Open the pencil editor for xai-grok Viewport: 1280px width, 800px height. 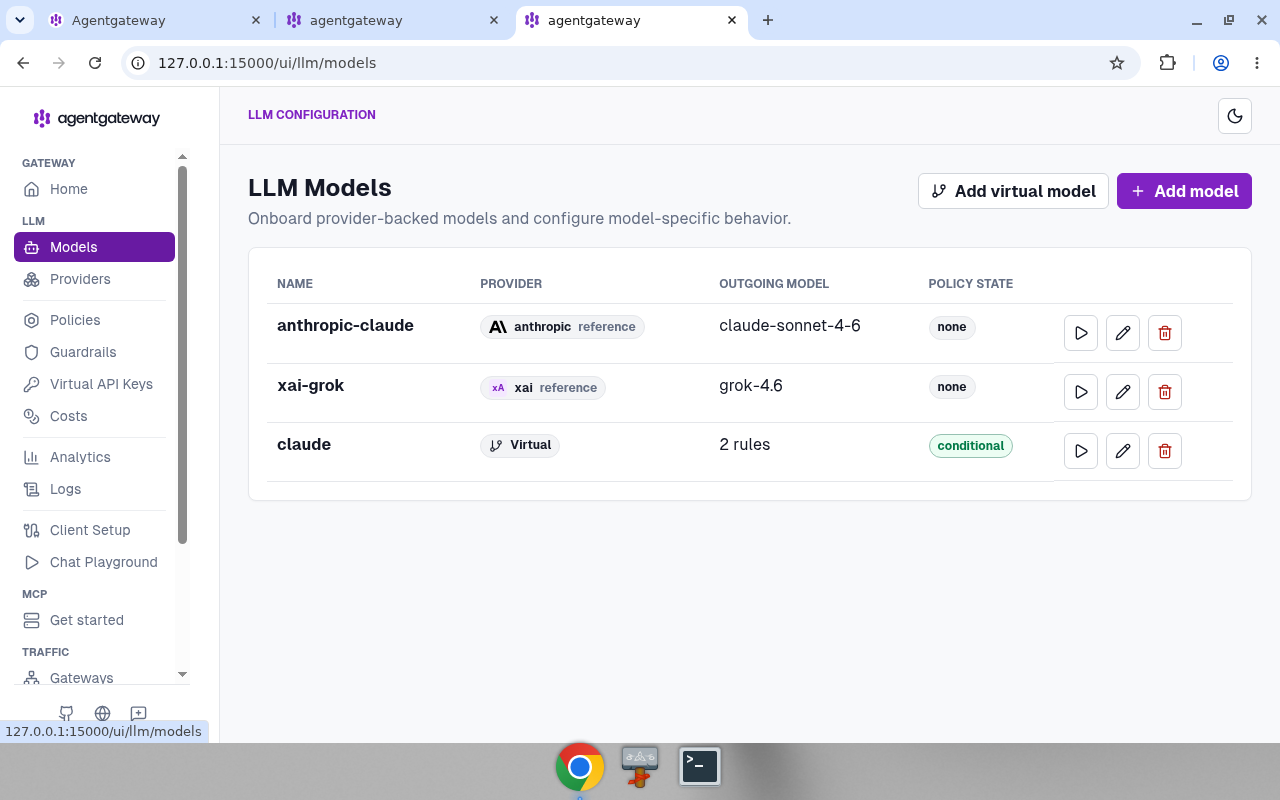[1123, 392]
